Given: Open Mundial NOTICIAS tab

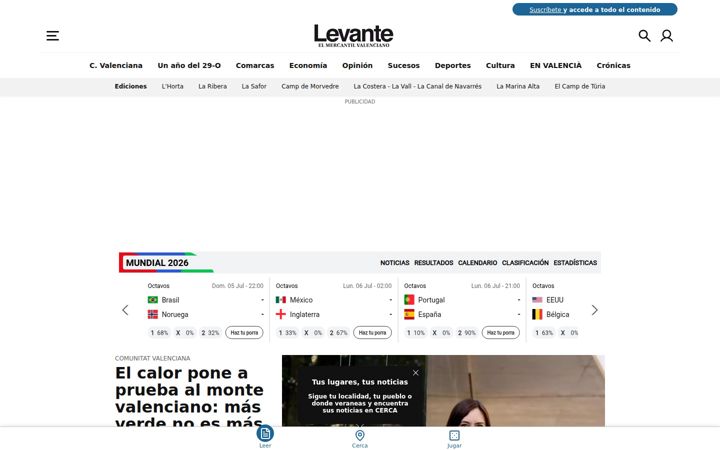Looking at the screenshot, I should 395,263.
